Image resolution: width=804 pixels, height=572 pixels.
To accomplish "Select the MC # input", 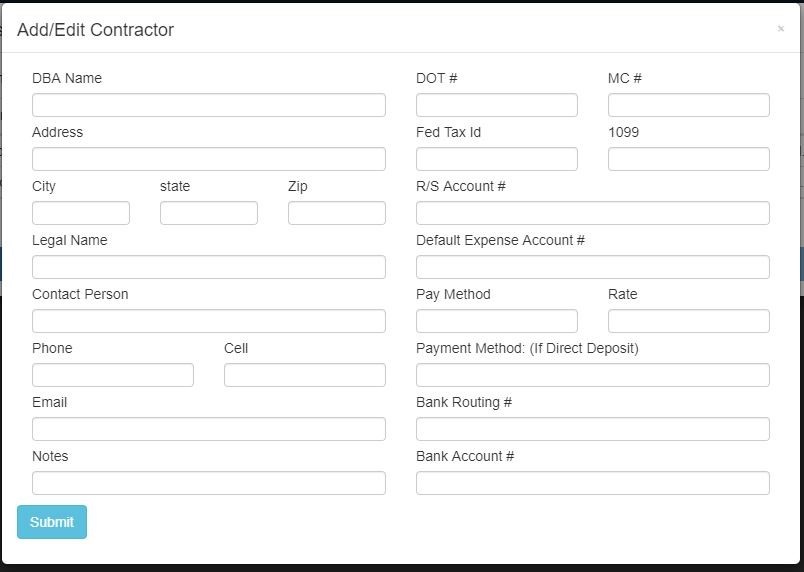I will coord(689,105).
